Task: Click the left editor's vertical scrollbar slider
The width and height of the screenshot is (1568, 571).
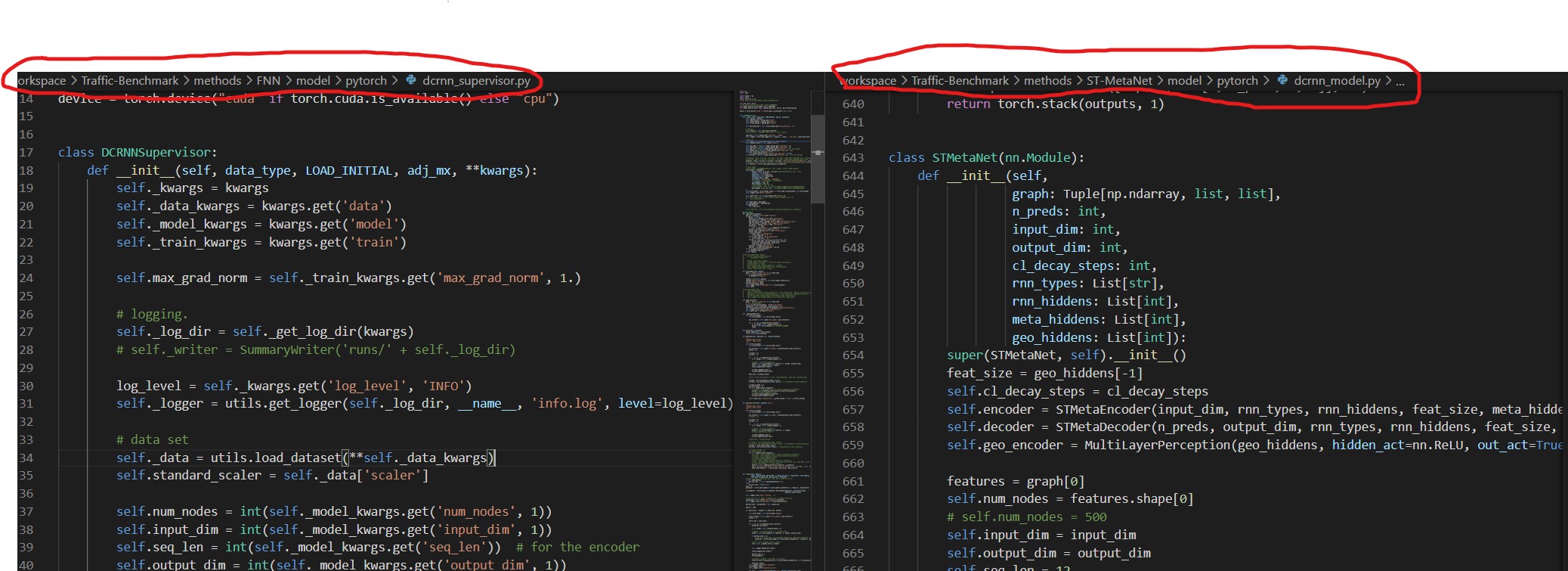Action: (x=818, y=160)
